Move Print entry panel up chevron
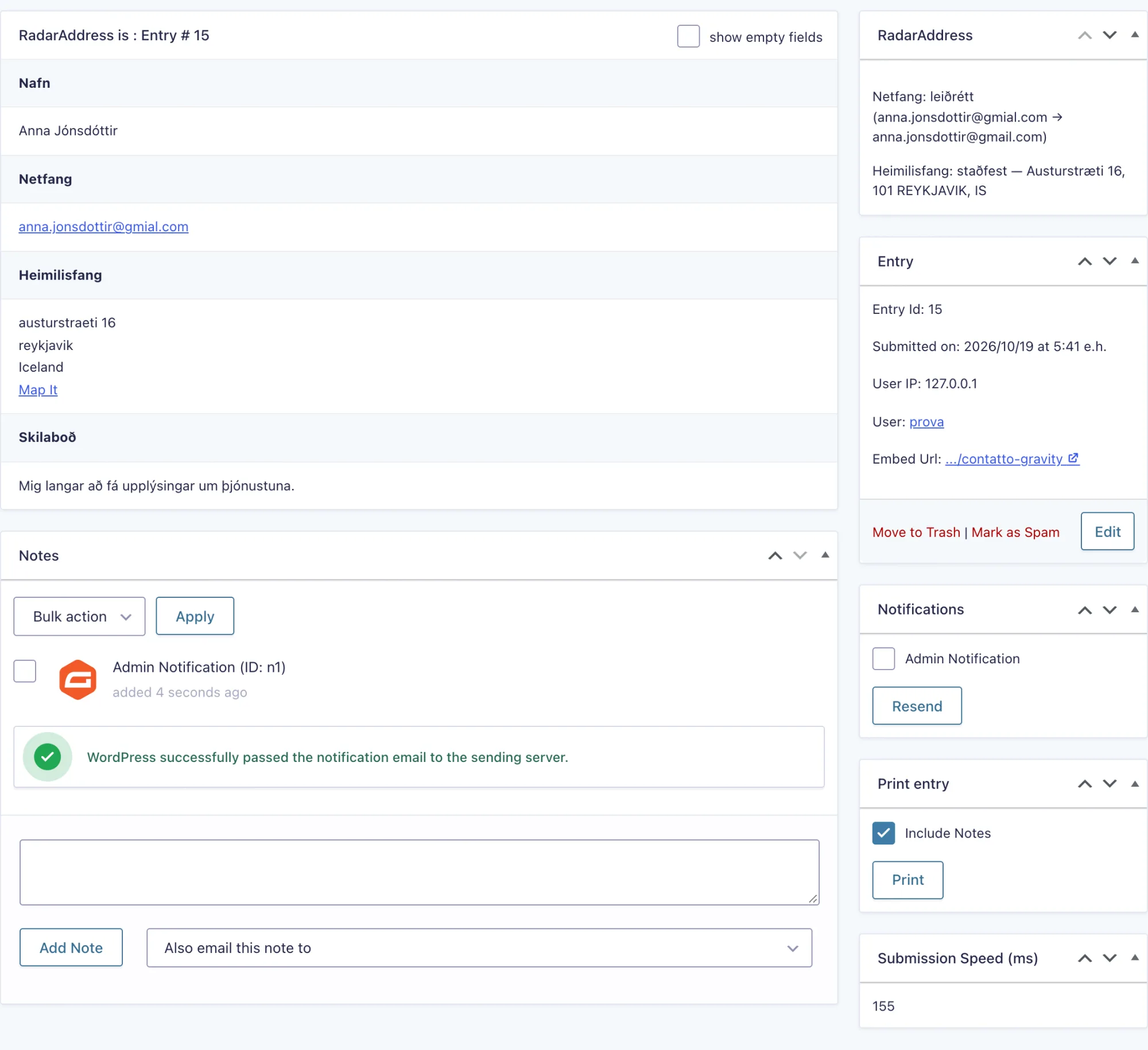Viewport: 1148px width, 1050px height. tap(1084, 784)
